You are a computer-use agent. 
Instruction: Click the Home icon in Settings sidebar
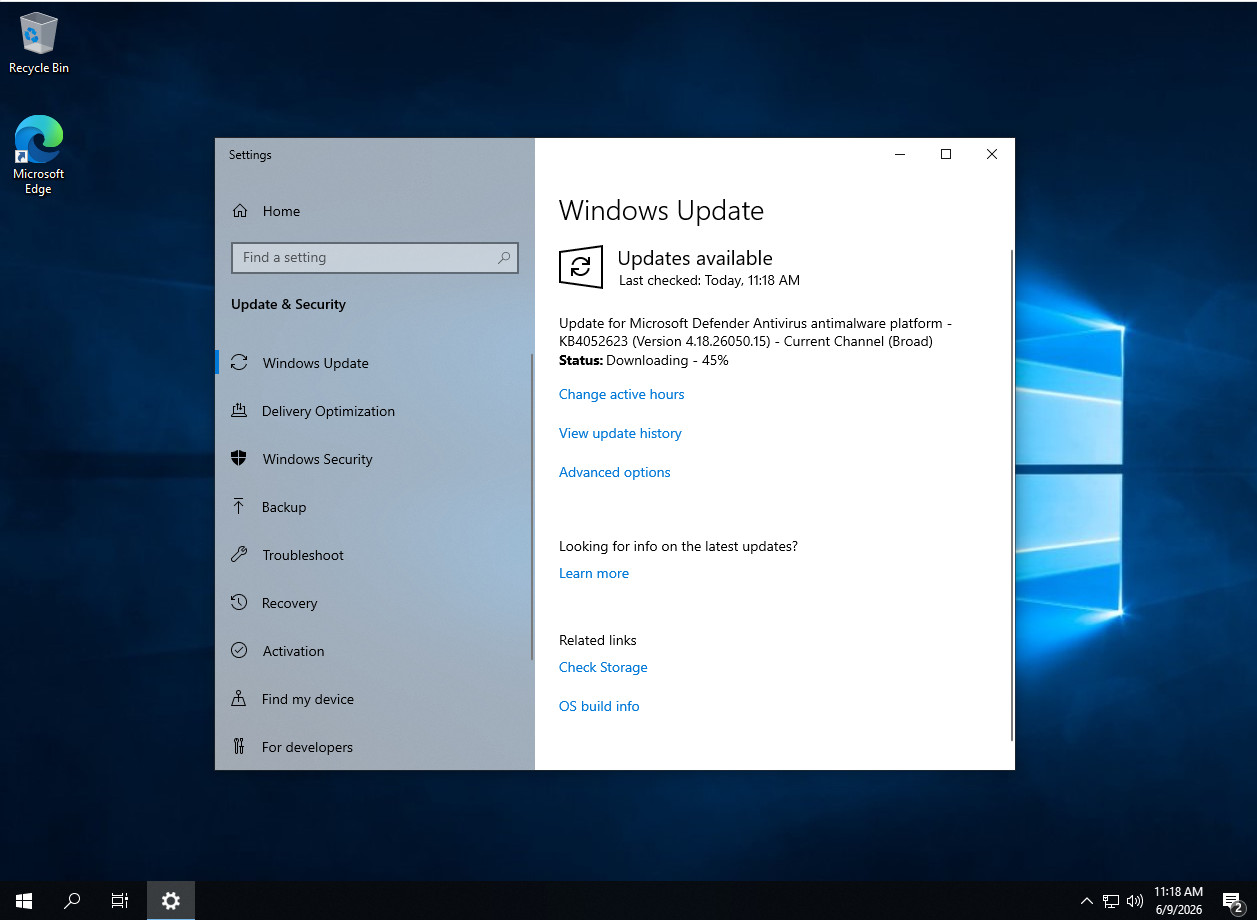pos(240,211)
